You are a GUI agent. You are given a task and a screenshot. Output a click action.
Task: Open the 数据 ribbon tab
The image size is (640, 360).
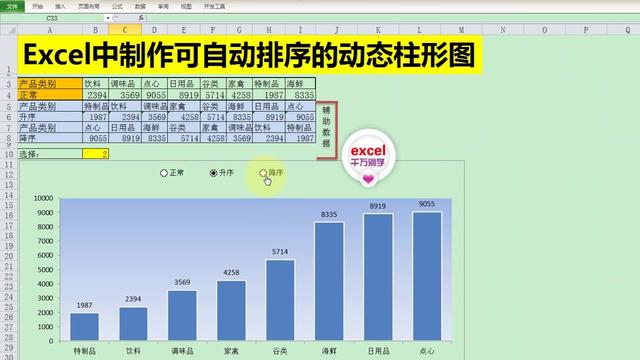point(140,6)
